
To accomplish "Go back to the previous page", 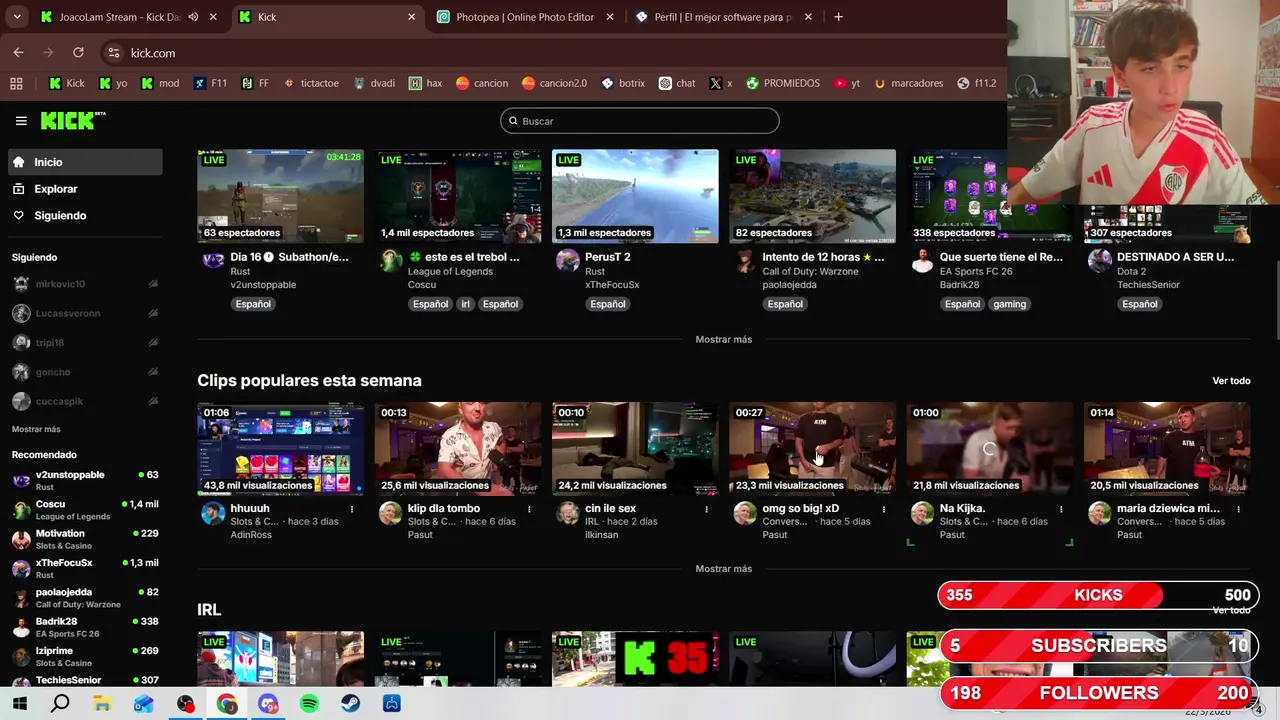I will click(x=19, y=53).
